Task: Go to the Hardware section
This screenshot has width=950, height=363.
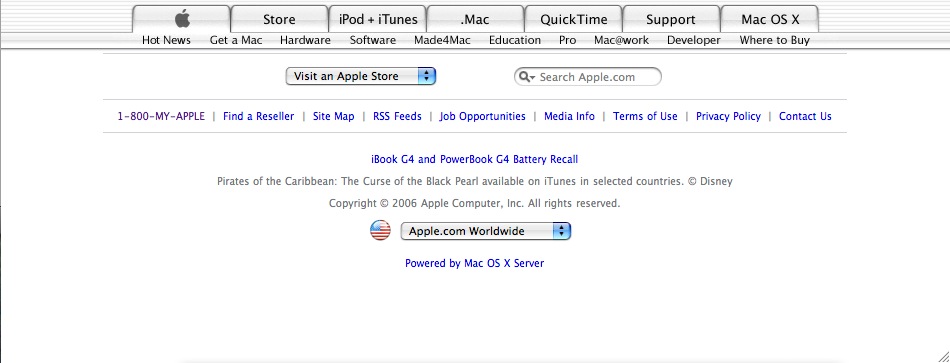Action: coord(305,40)
